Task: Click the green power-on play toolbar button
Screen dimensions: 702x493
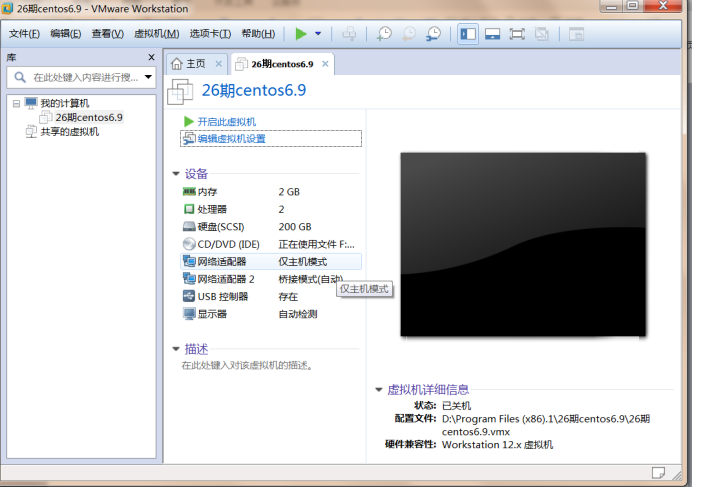Action: coord(301,34)
